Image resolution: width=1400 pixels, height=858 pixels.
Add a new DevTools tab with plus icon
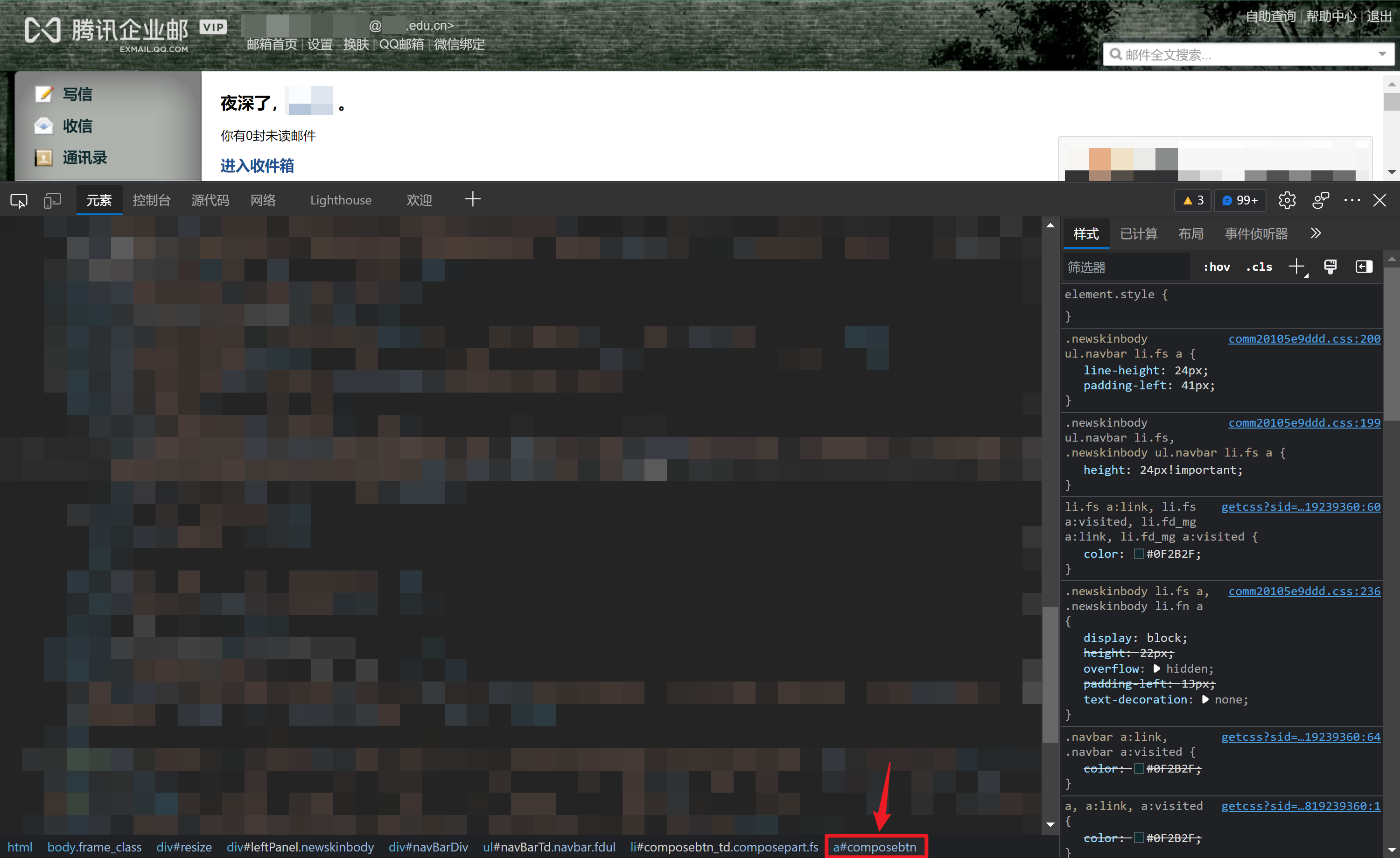pyautogui.click(x=472, y=199)
